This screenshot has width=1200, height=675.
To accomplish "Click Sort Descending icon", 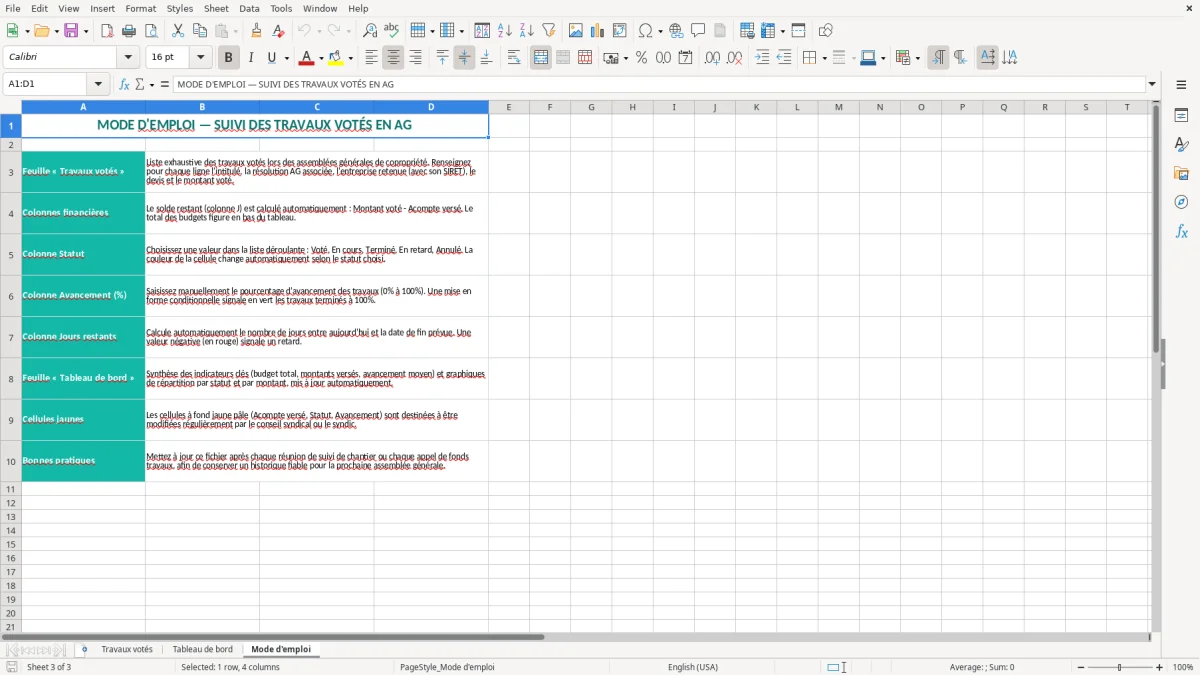I will pyautogui.click(x=526, y=31).
